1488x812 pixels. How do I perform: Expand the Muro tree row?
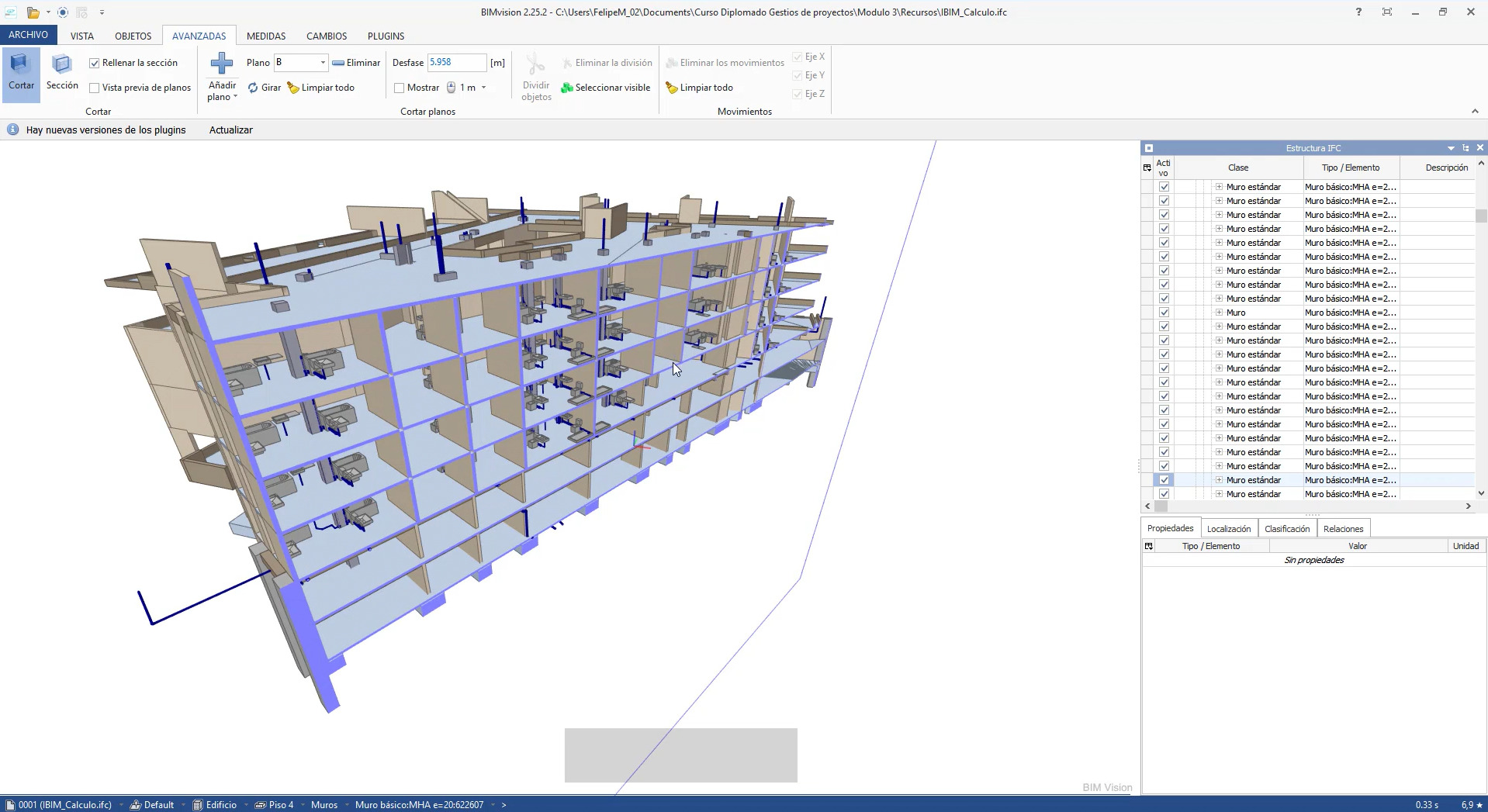click(1219, 313)
